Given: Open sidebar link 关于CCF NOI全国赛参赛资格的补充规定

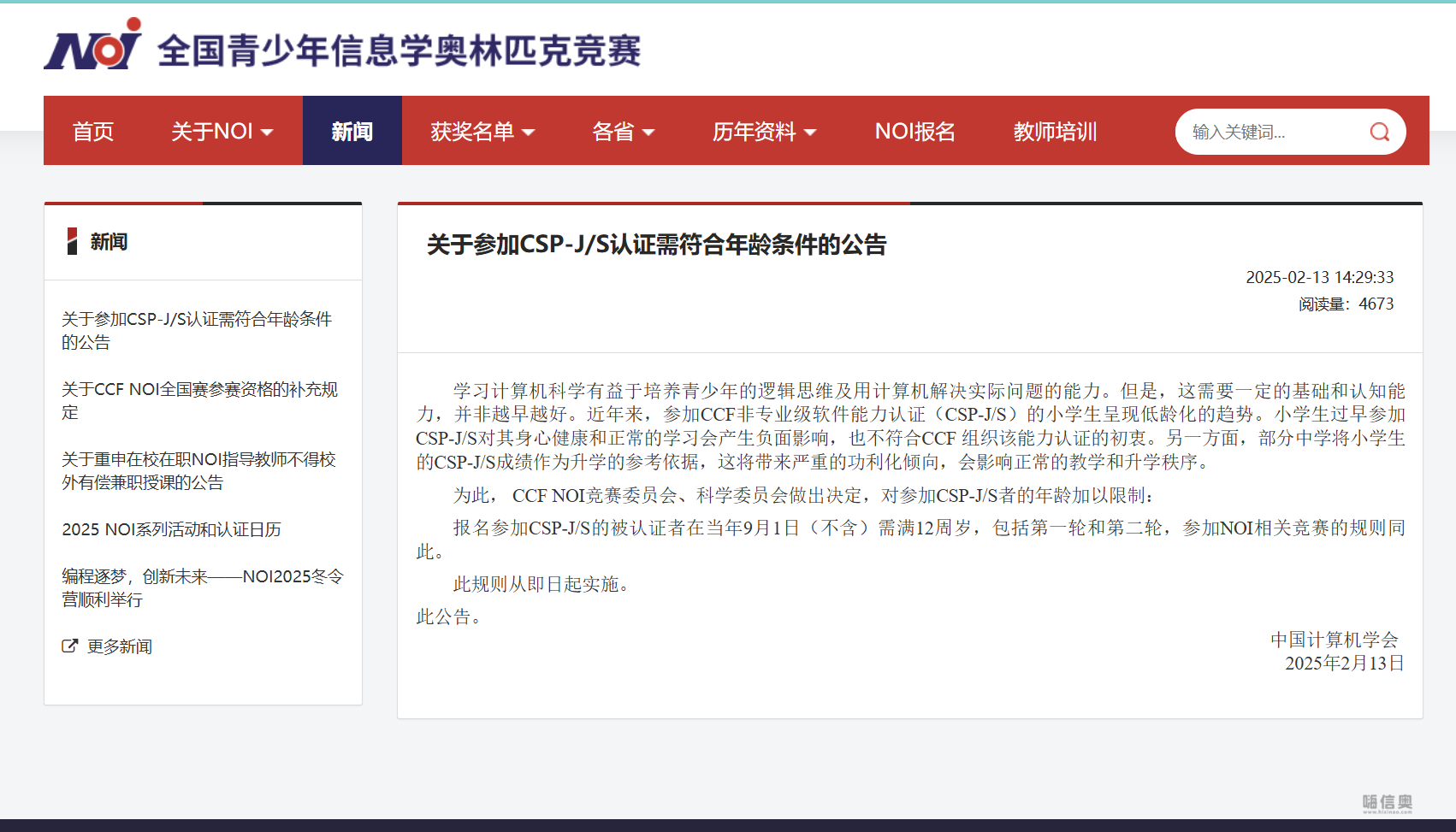Looking at the screenshot, I should click(x=199, y=400).
